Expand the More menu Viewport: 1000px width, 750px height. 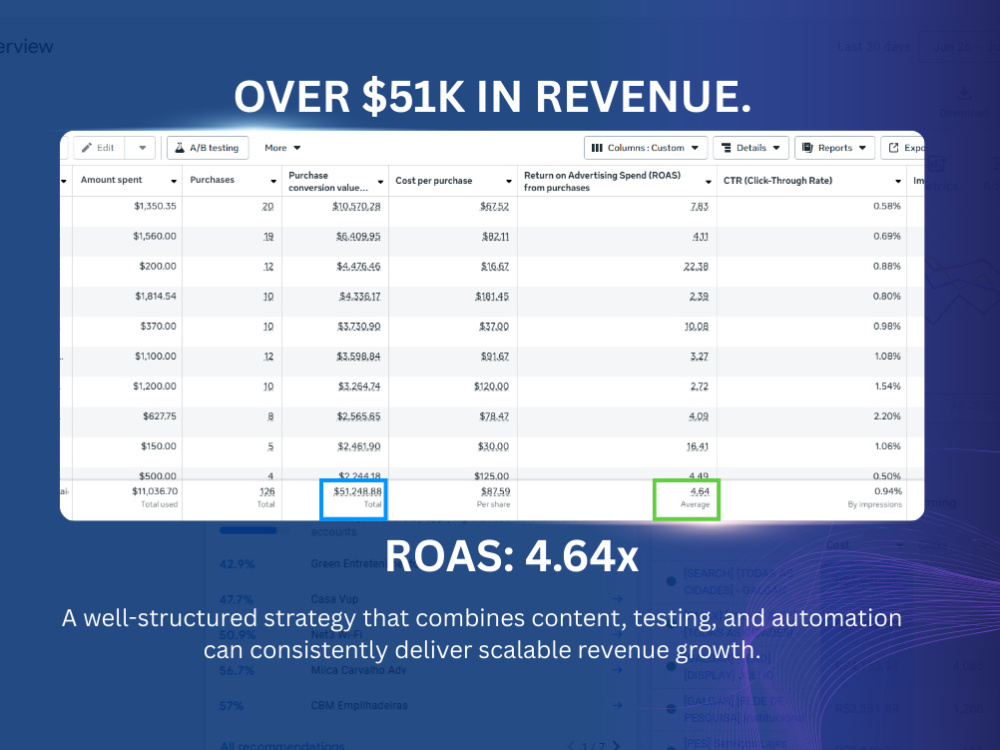pyautogui.click(x=282, y=148)
